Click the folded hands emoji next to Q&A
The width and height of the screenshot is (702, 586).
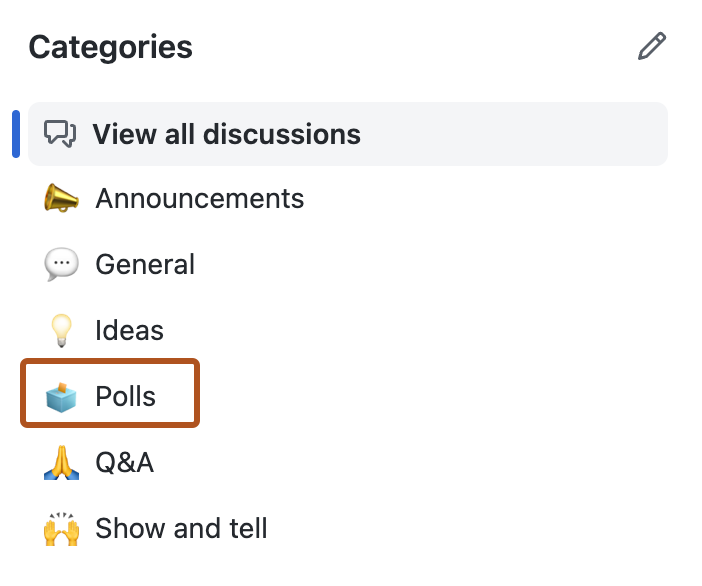61,462
